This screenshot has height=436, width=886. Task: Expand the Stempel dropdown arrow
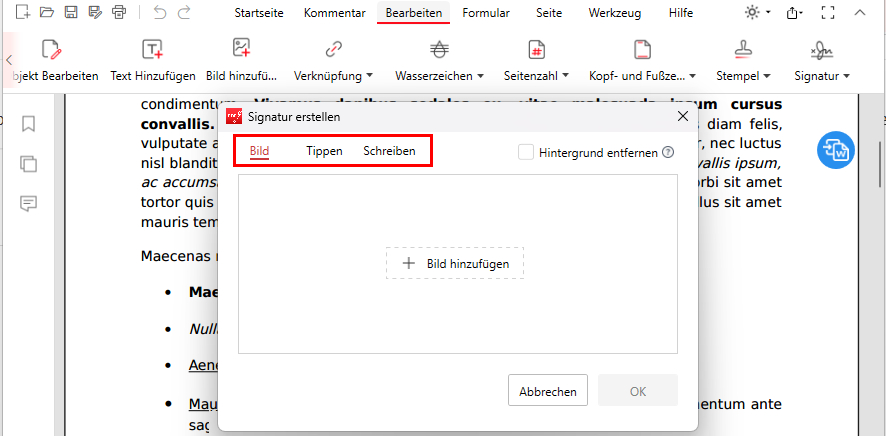coord(767,76)
